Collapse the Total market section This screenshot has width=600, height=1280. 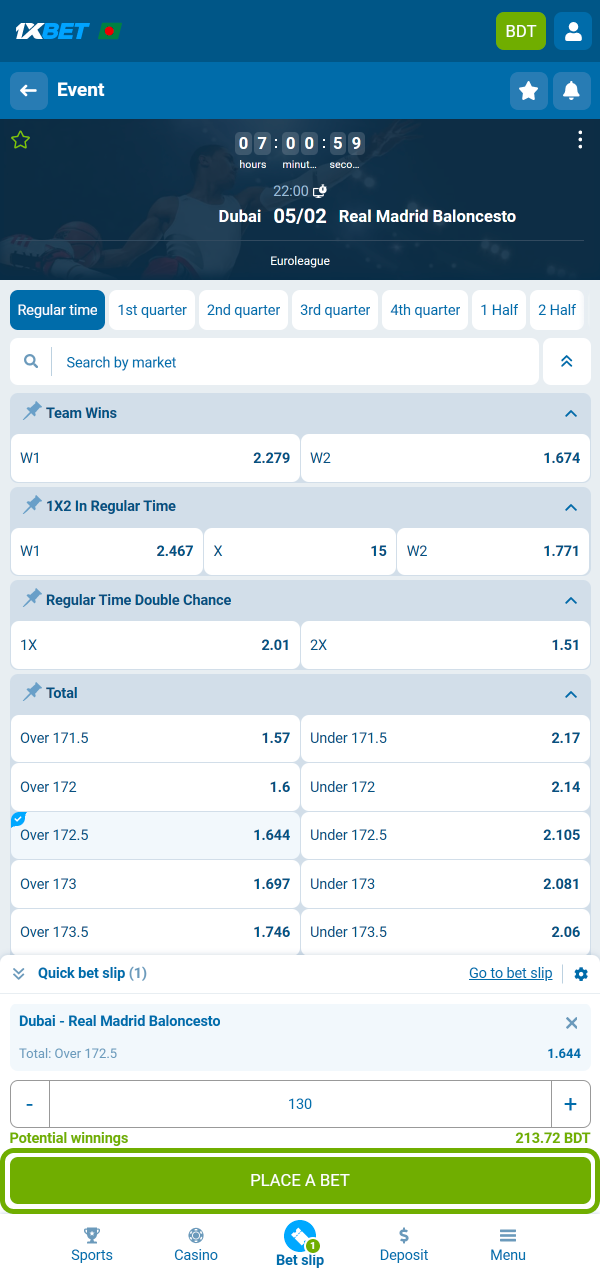571,694
